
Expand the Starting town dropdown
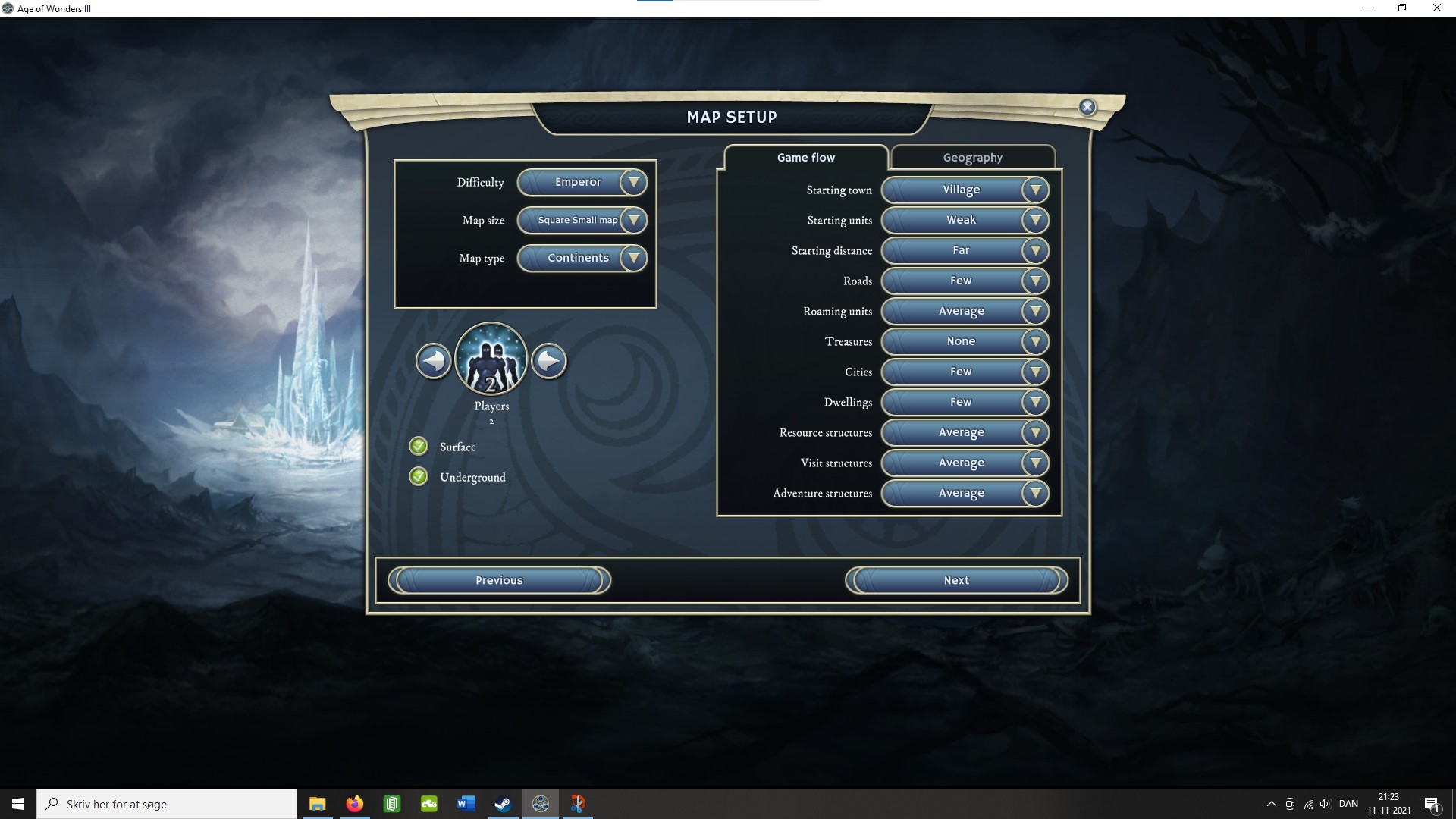965,190
